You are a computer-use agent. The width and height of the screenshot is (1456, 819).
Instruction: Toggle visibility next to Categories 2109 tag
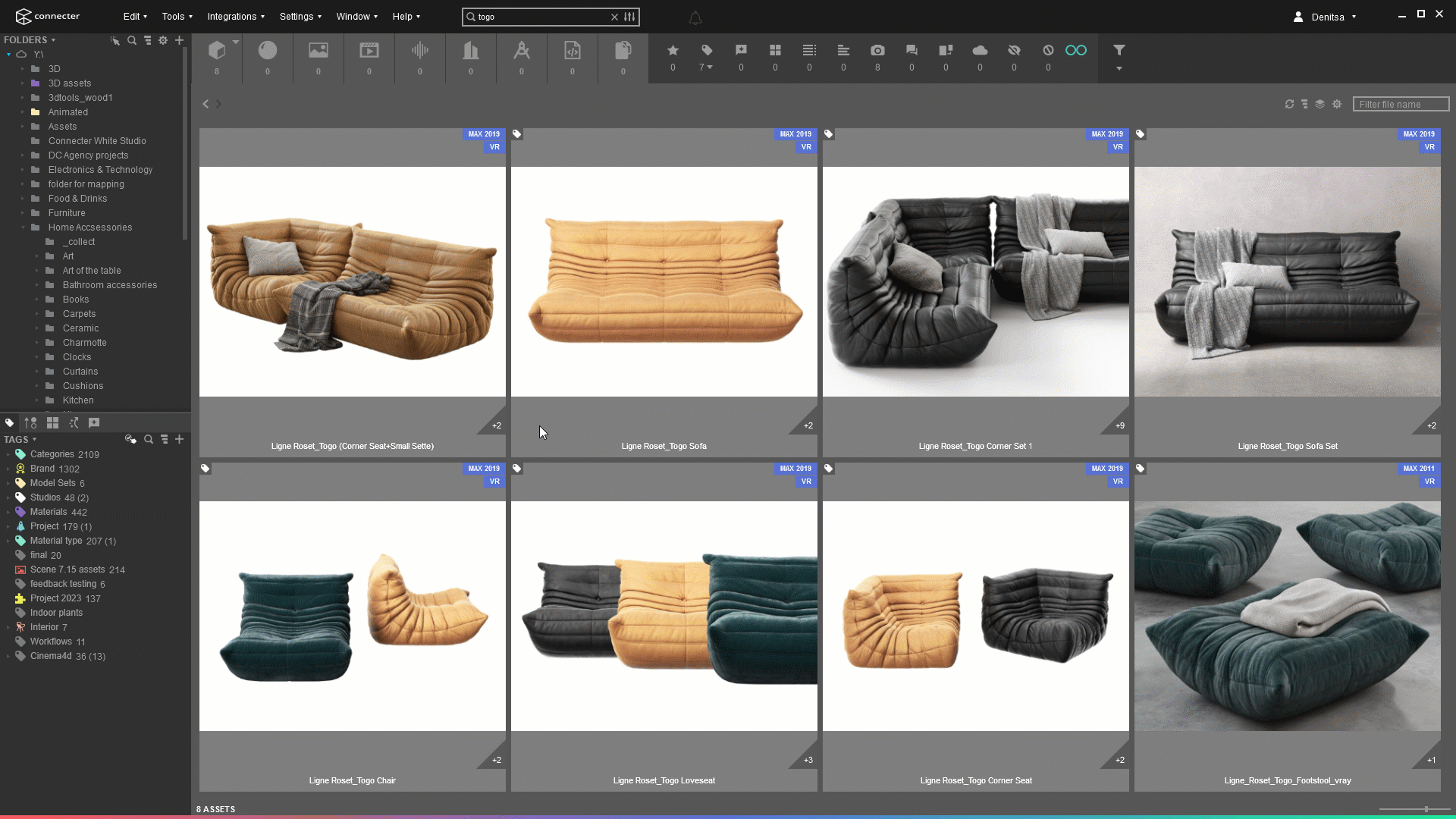coord(8,454)
